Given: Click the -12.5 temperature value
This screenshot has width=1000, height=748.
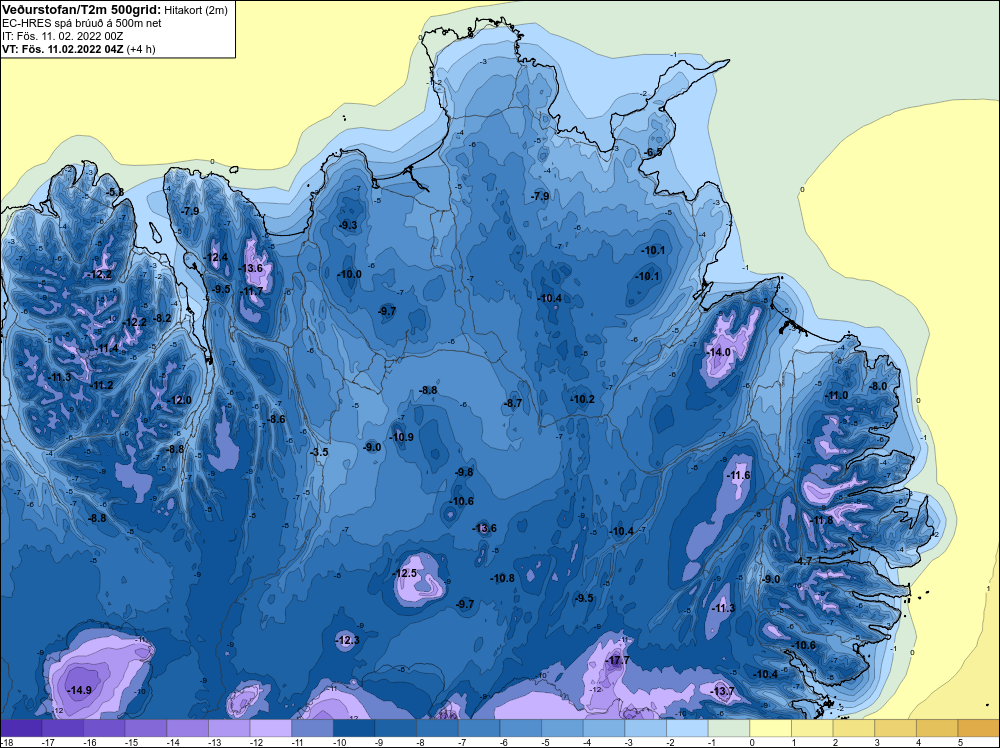Looking at the screenshot, I should [404, 573].
